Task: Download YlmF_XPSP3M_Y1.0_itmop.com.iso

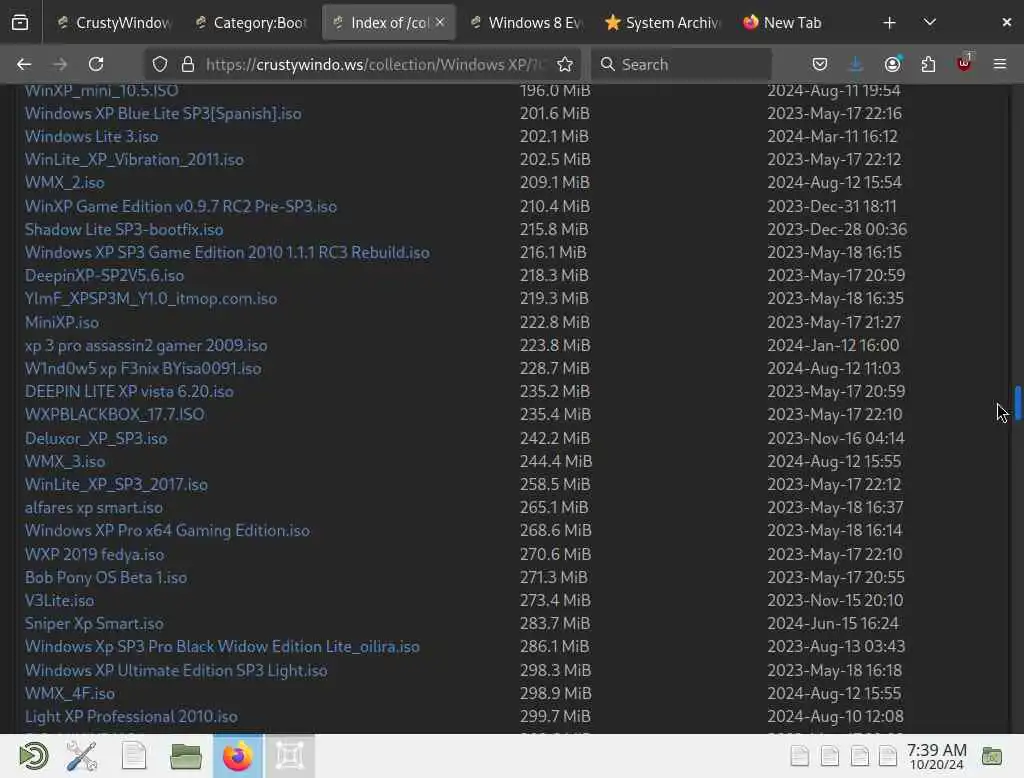Action: click(x=151, y=299)
